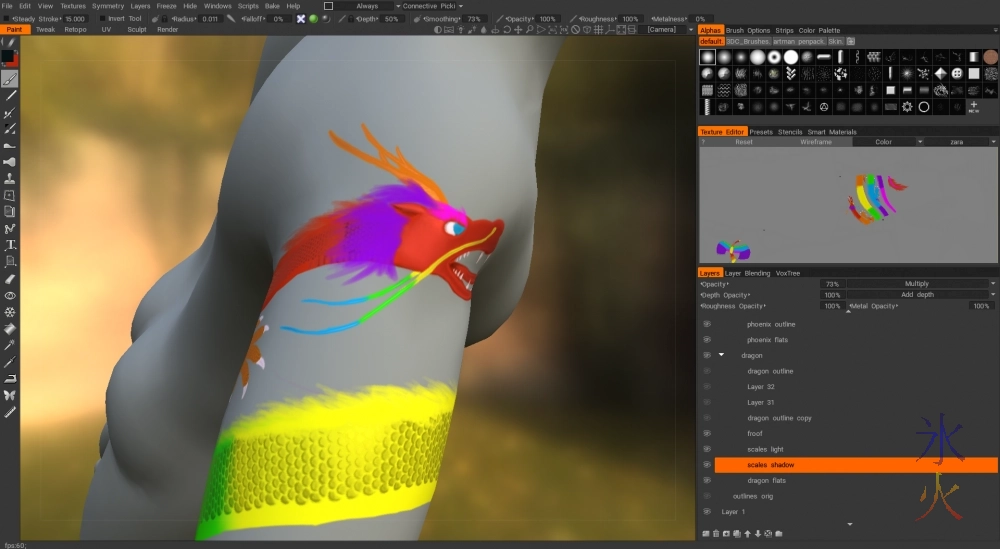Collapse the dragon layer group
Screen dimensions: 1000x549
pos(721,355)
